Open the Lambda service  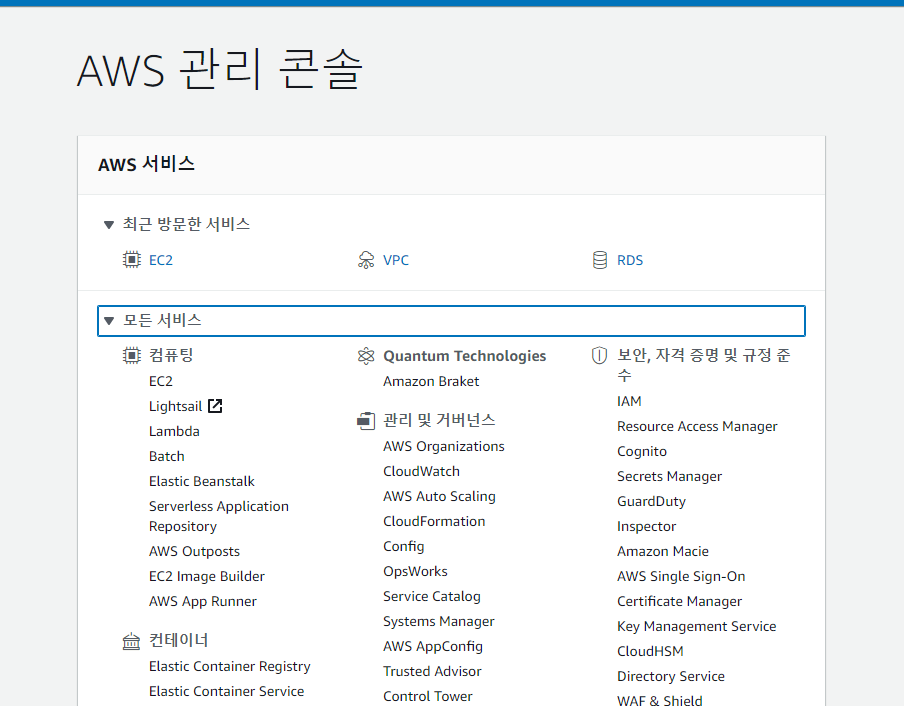coord(174,431)
